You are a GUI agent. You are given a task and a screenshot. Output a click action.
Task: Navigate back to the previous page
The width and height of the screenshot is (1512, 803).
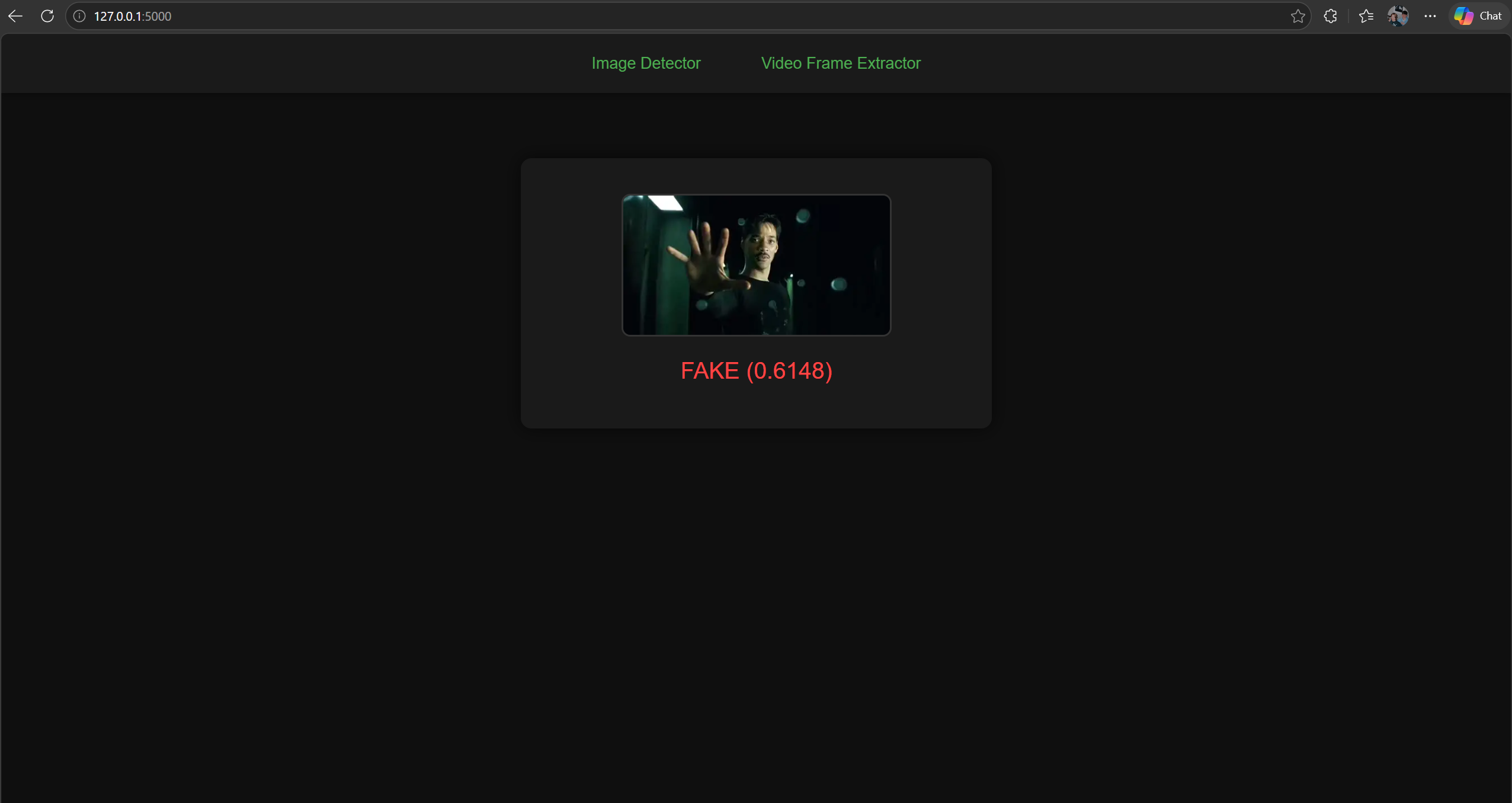(15, 15)
